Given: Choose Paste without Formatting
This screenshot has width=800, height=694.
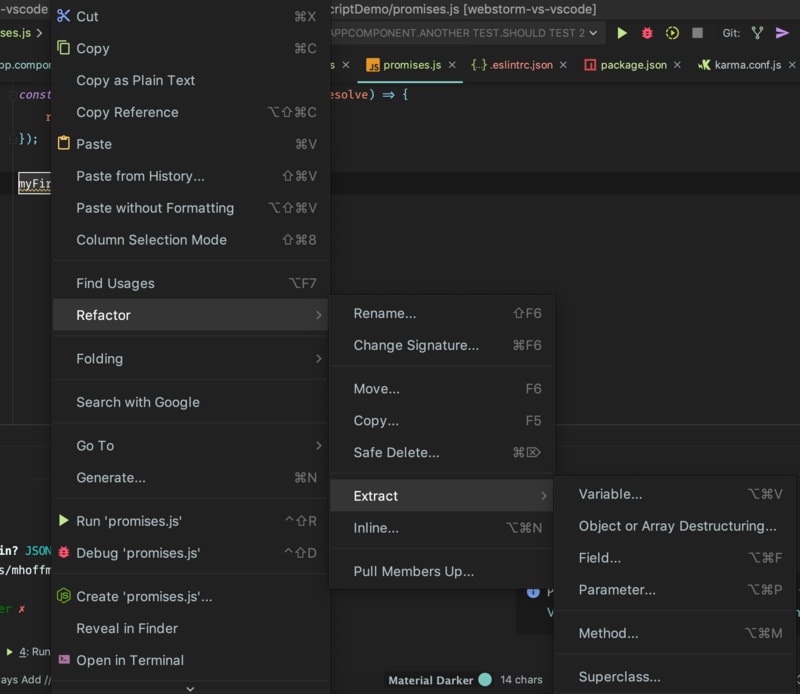Looking at the screenshot, I should [191, 208].
